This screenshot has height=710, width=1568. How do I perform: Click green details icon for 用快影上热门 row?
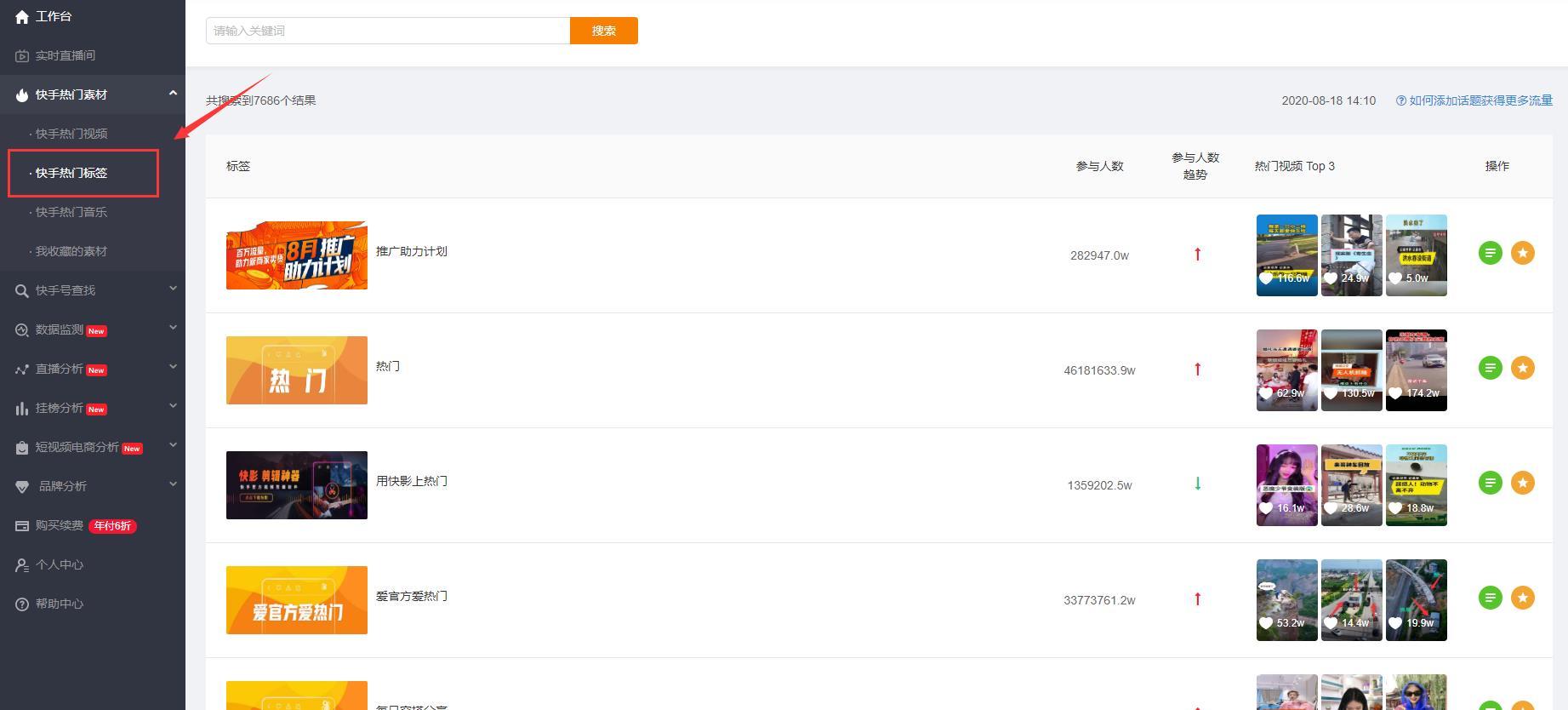pos(1490,483)
